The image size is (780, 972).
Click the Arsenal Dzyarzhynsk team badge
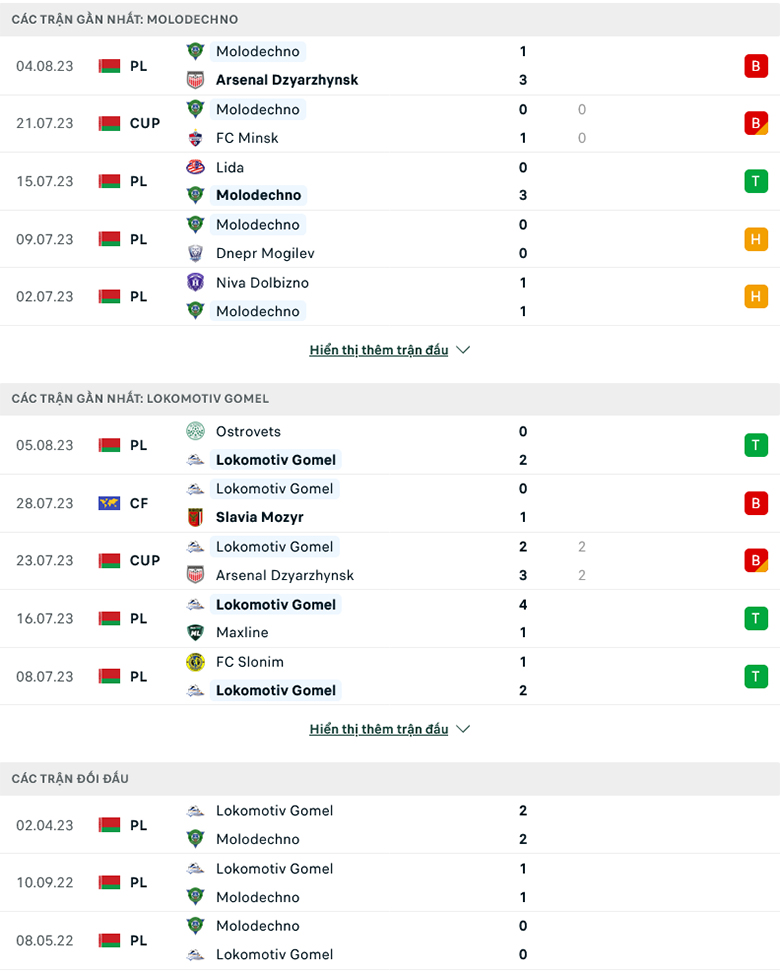pos(194,80)
